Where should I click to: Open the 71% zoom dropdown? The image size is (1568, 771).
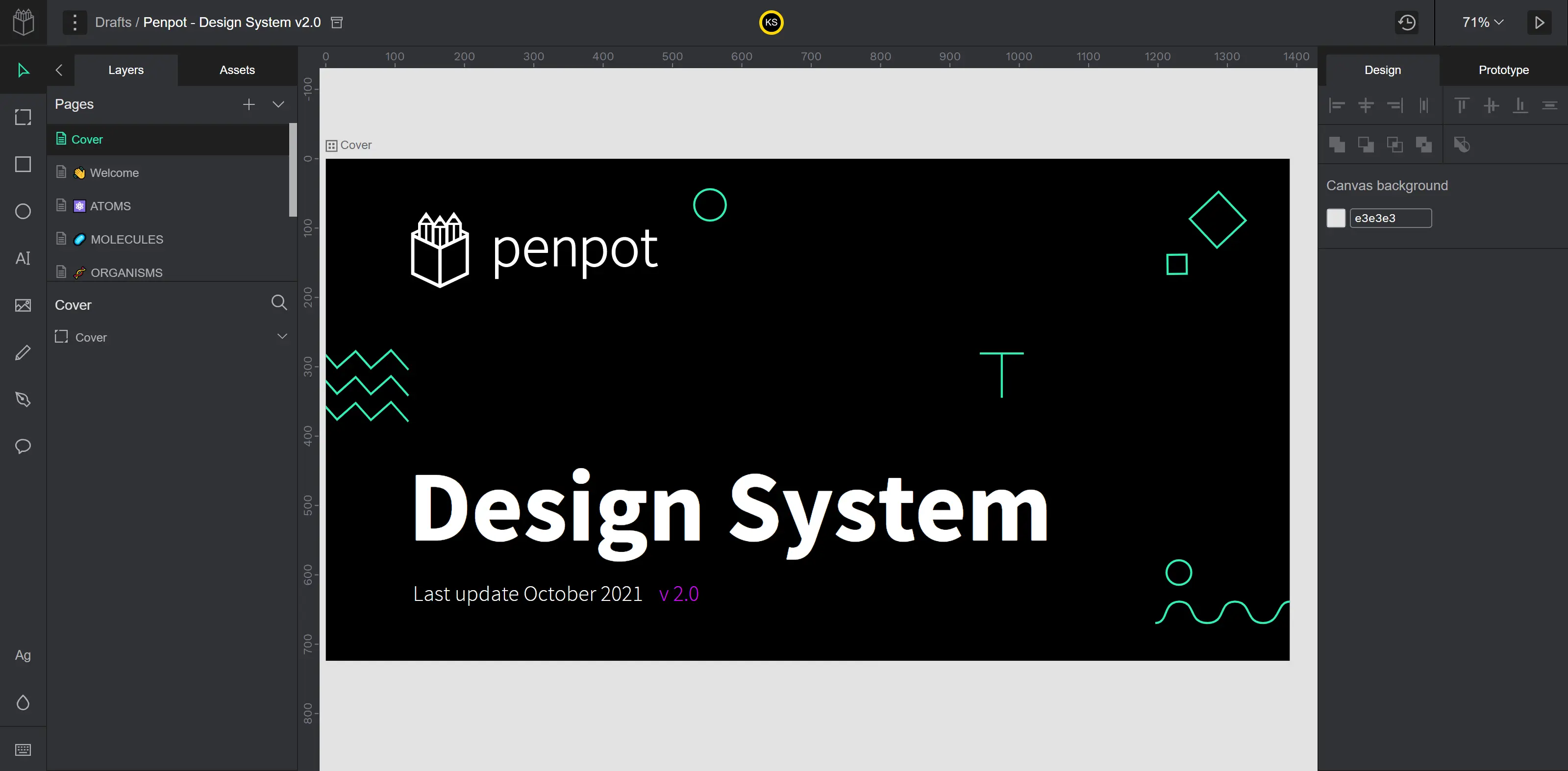(1482, 23)
